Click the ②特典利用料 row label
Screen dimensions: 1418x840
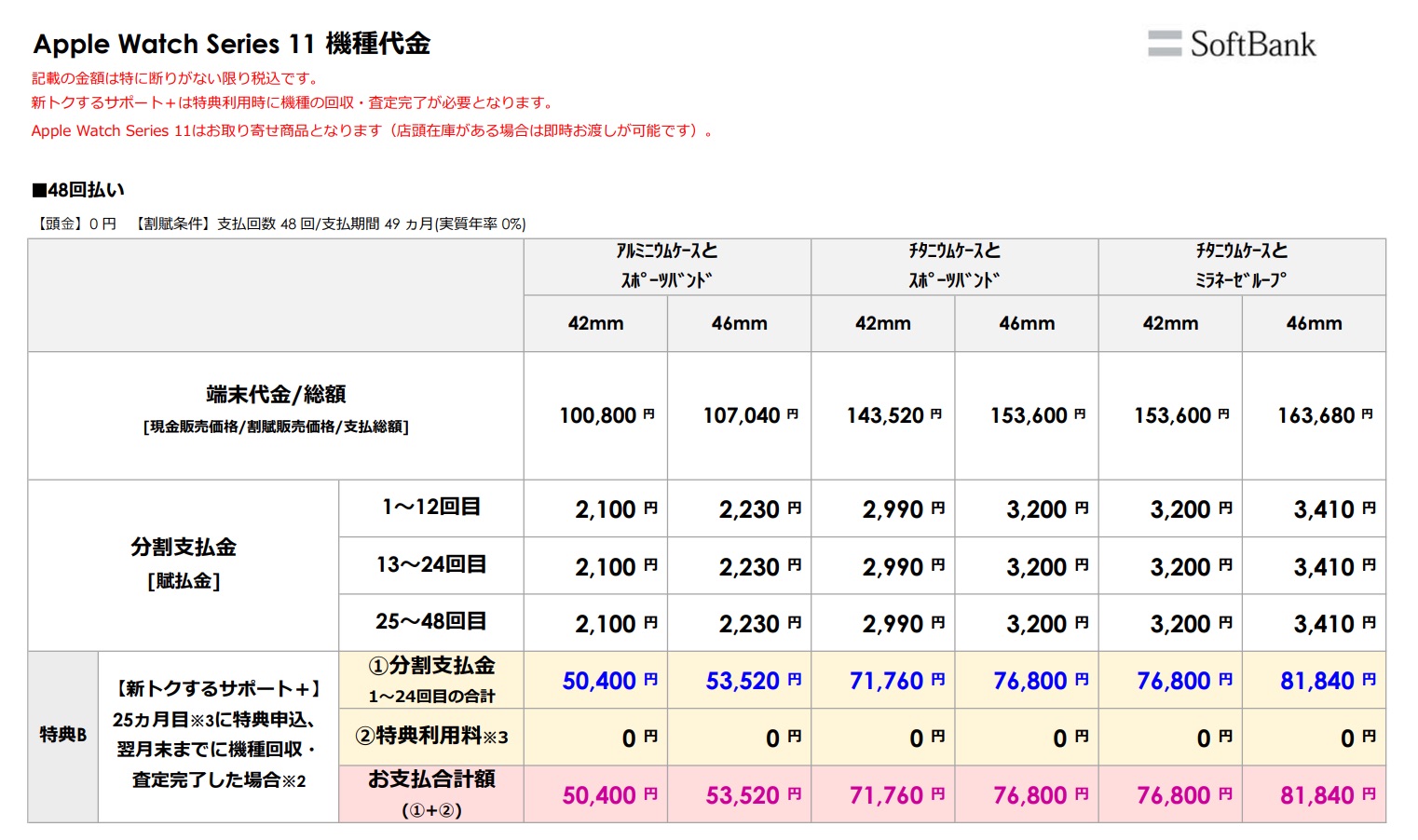[430, 737]
